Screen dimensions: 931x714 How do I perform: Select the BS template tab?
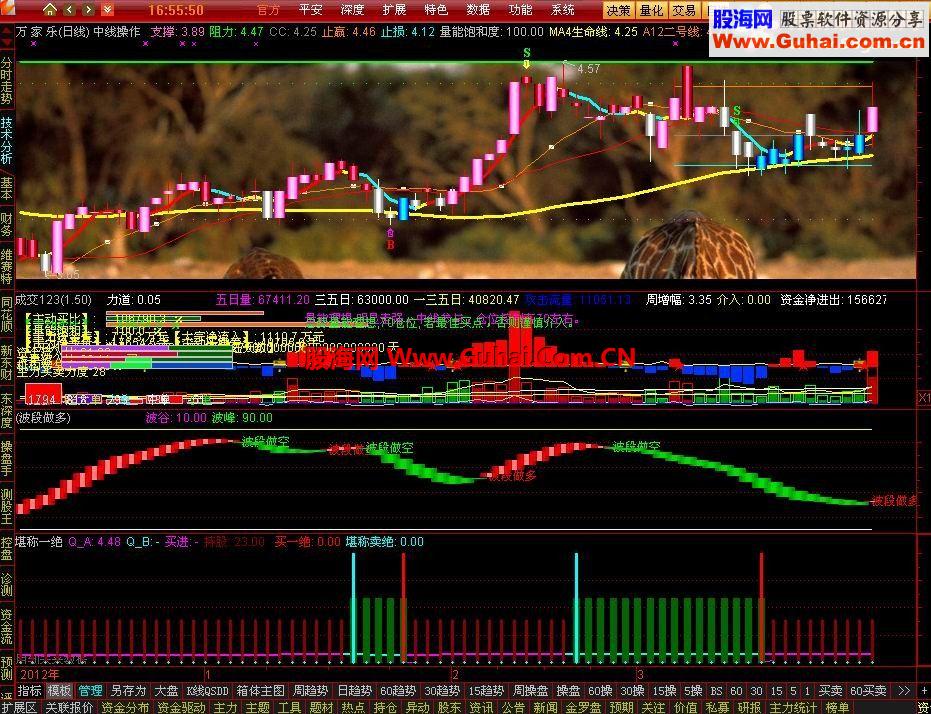click(717, 691)
